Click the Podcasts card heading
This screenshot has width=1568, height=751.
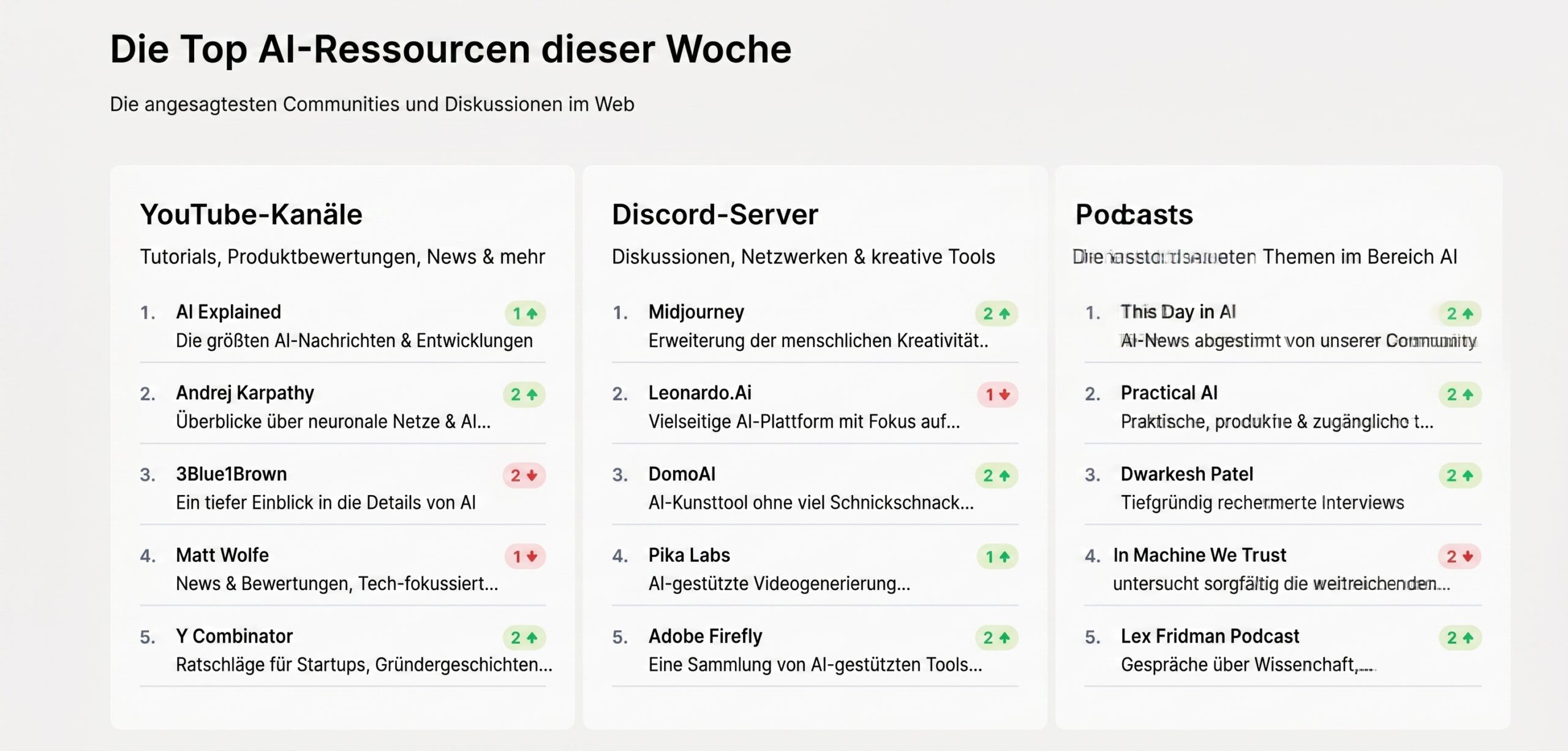pos(1134,214)
